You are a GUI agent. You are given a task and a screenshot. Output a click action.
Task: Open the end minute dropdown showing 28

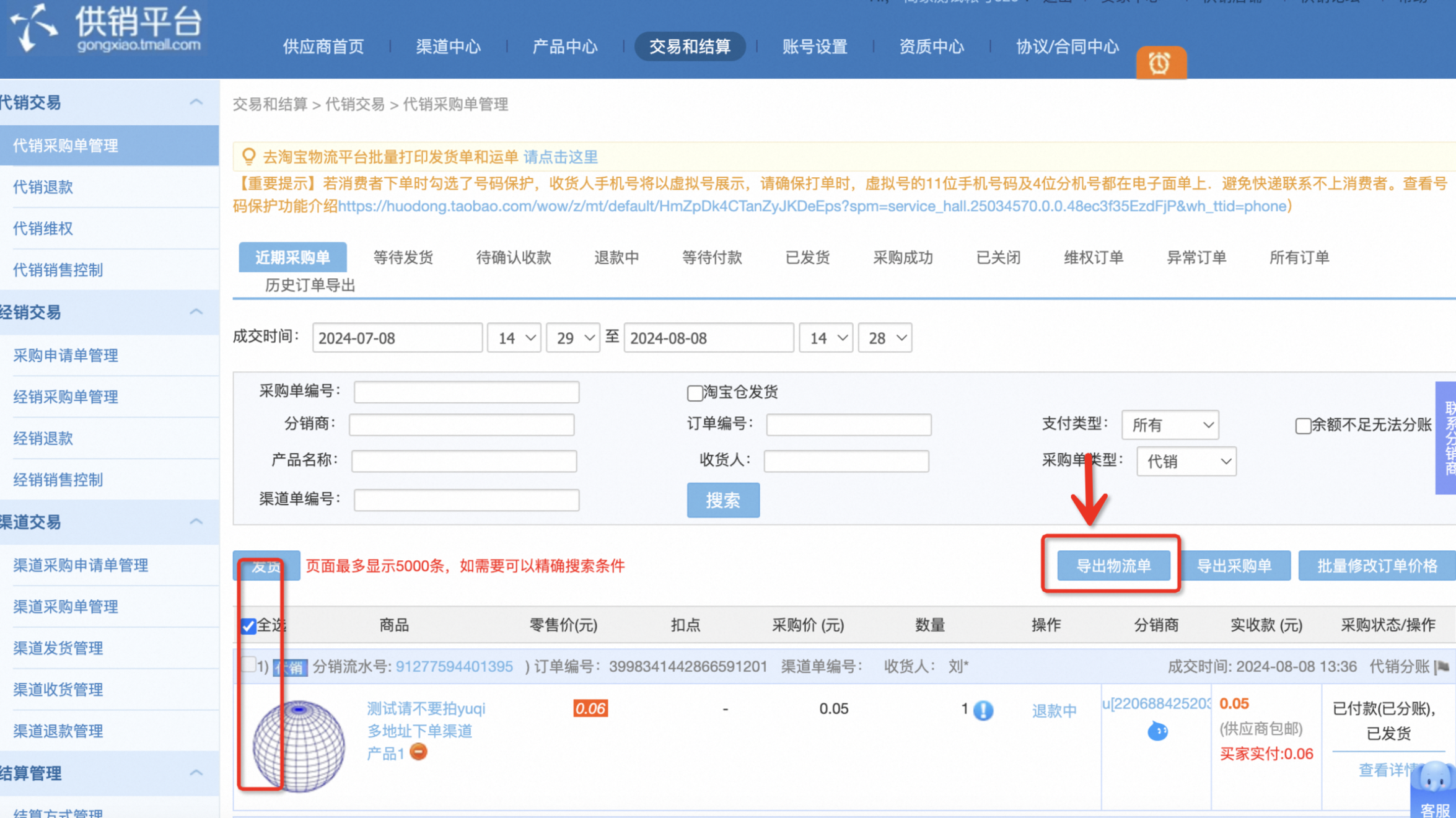(x=885, y=338)
